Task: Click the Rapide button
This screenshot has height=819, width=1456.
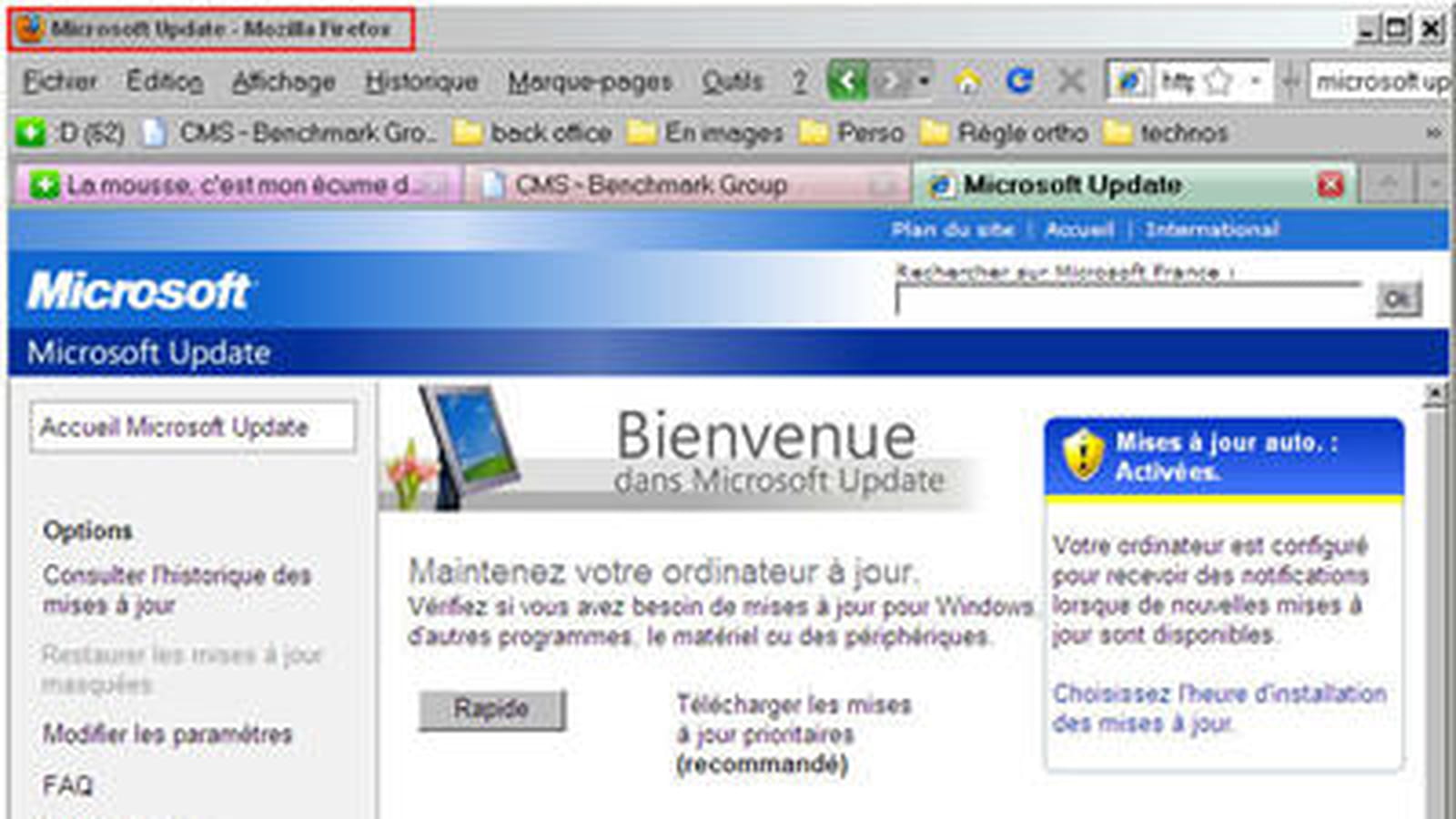Action: 491,709
